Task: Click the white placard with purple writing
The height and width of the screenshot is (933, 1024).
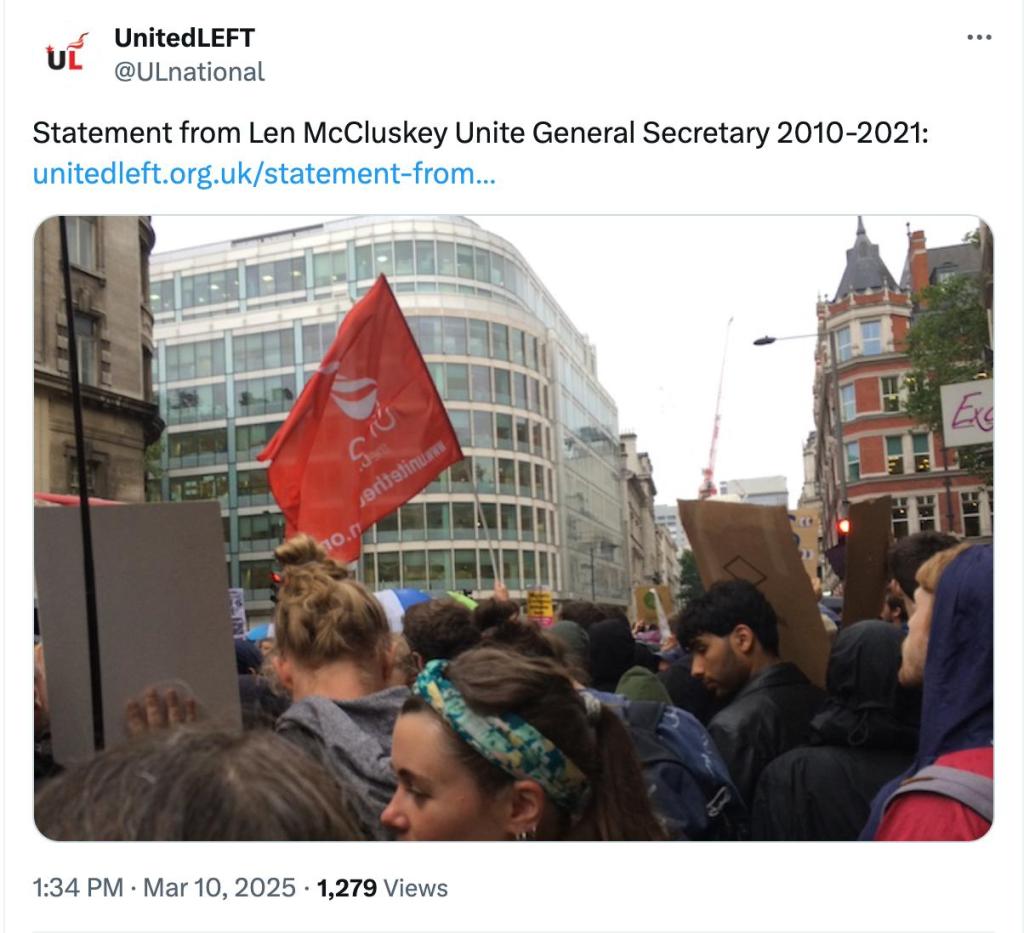Action: coord(967,413)
